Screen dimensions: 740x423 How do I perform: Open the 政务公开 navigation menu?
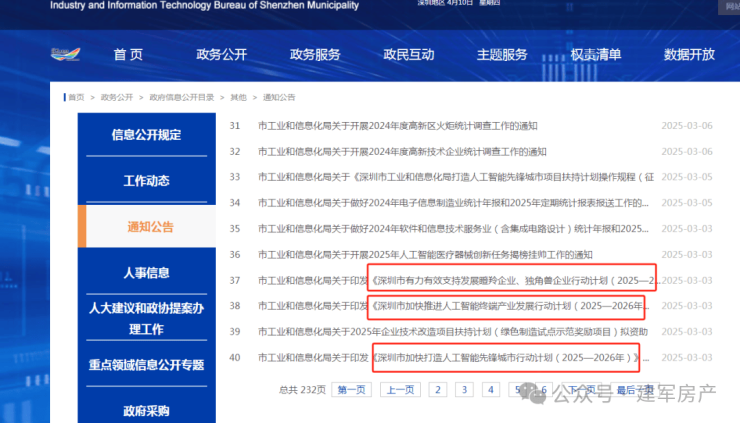221,55
